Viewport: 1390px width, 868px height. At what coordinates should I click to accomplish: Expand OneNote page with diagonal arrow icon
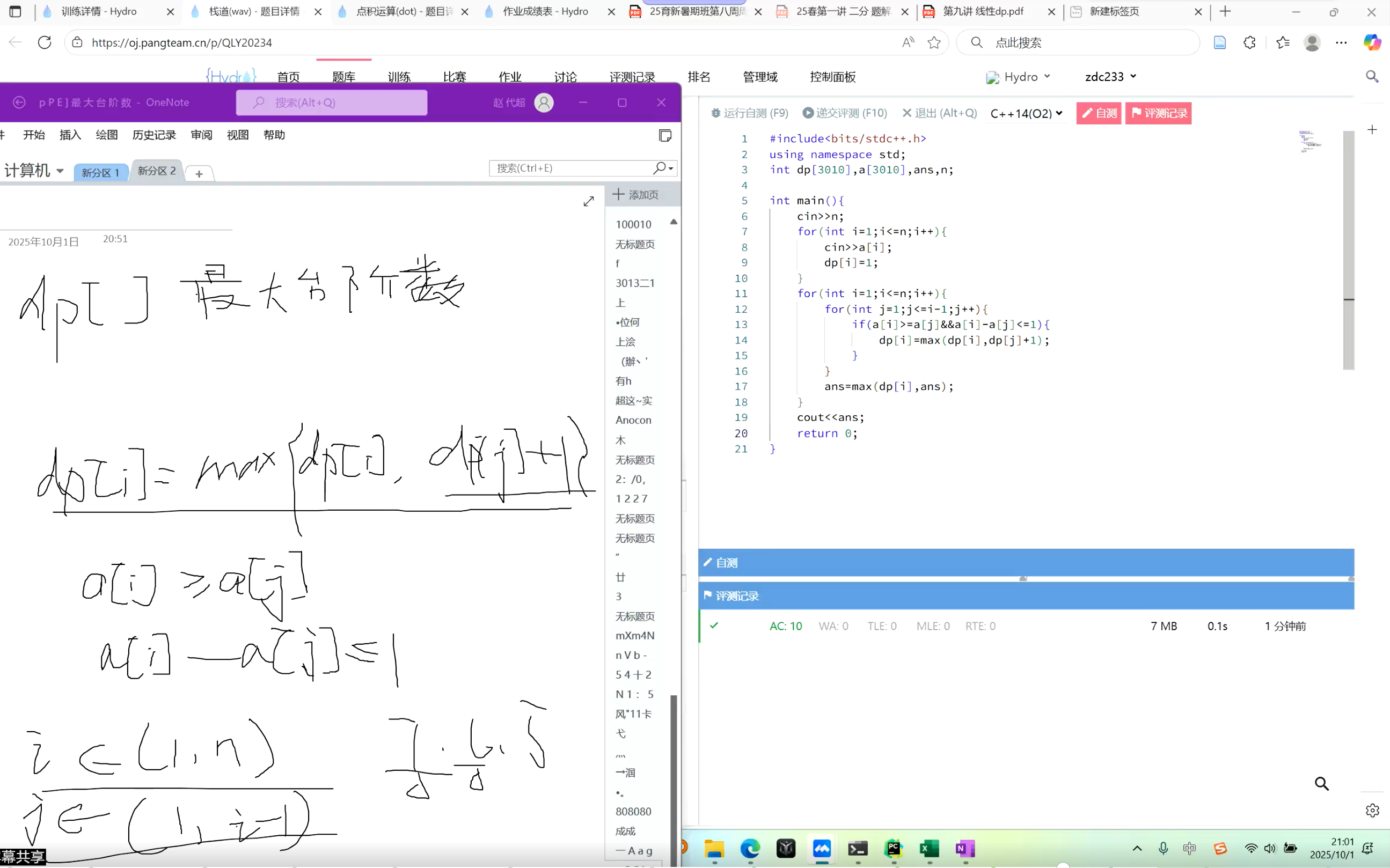(589, 202)
